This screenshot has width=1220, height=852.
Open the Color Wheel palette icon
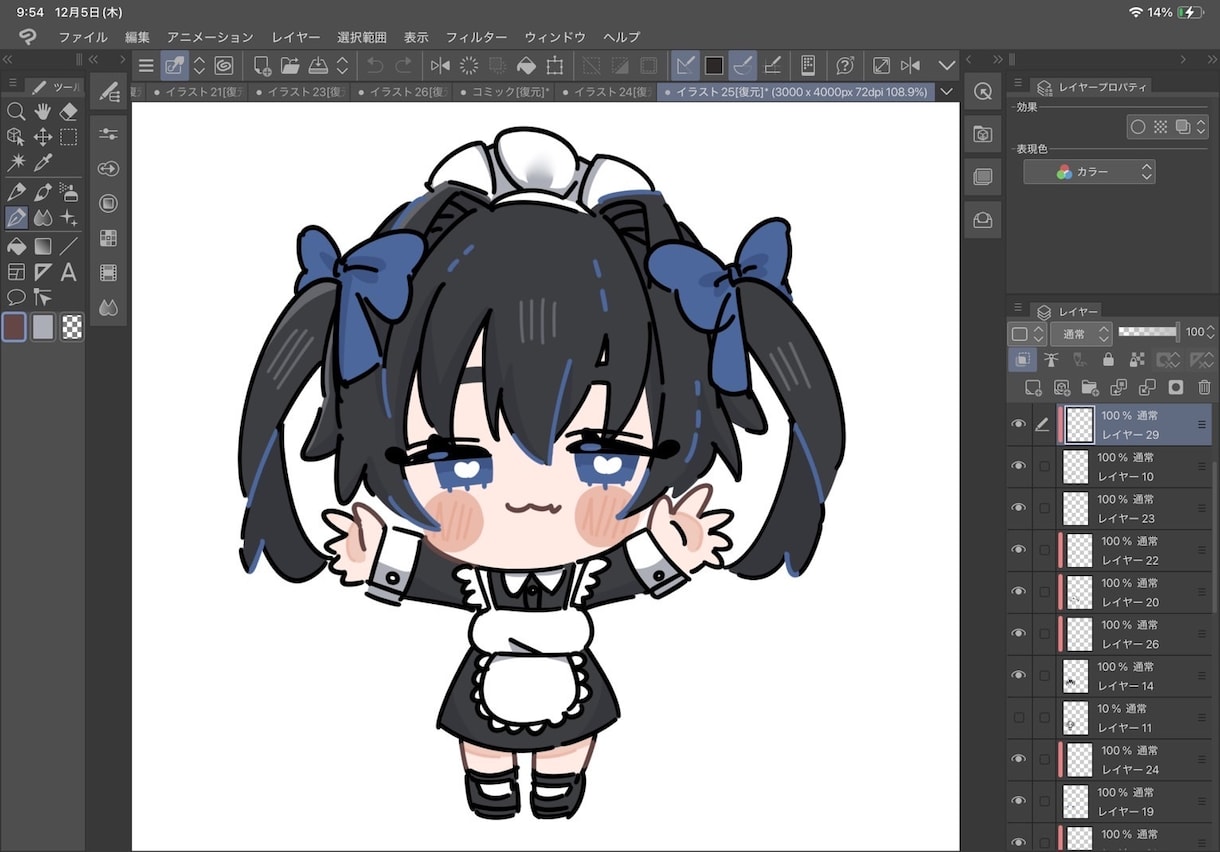coord(109,204)
